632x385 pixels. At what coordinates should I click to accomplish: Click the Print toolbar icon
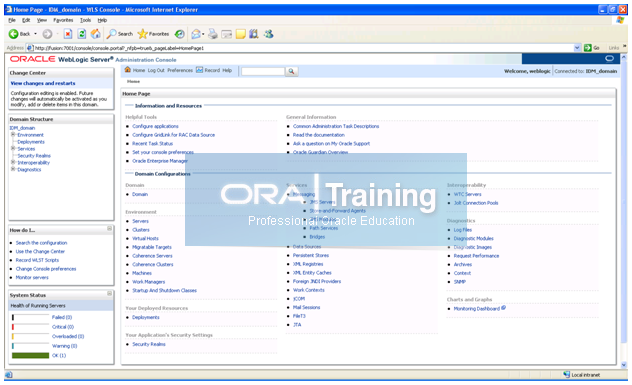212,34
